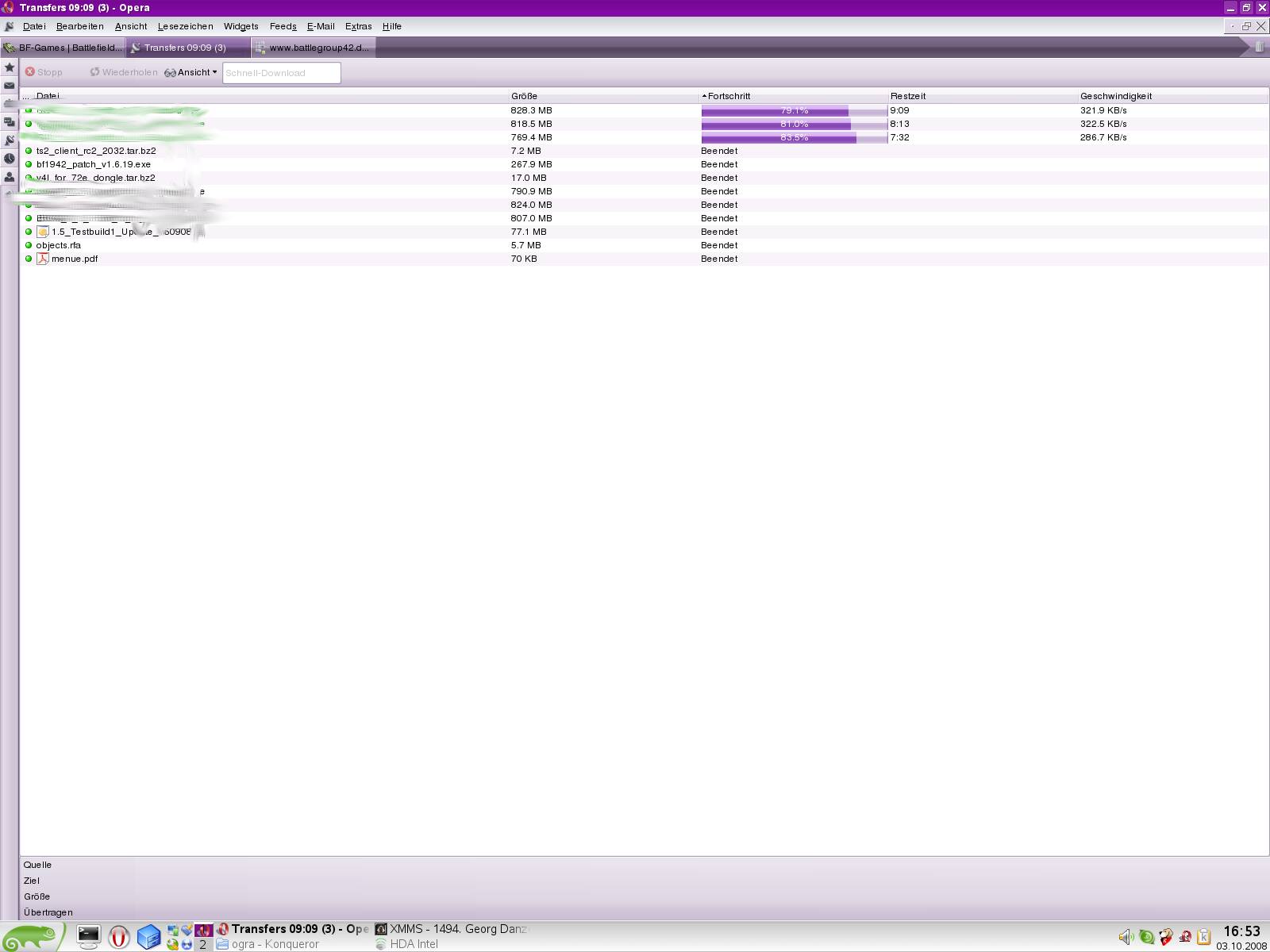
Task: Open the E-Mail menu
Action: (x=321, y=26)
